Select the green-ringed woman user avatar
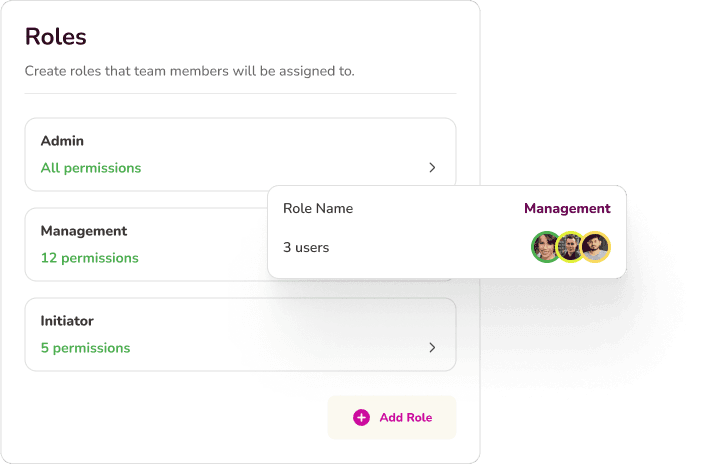This screenshot has height=464, width=711. (545, 247)
